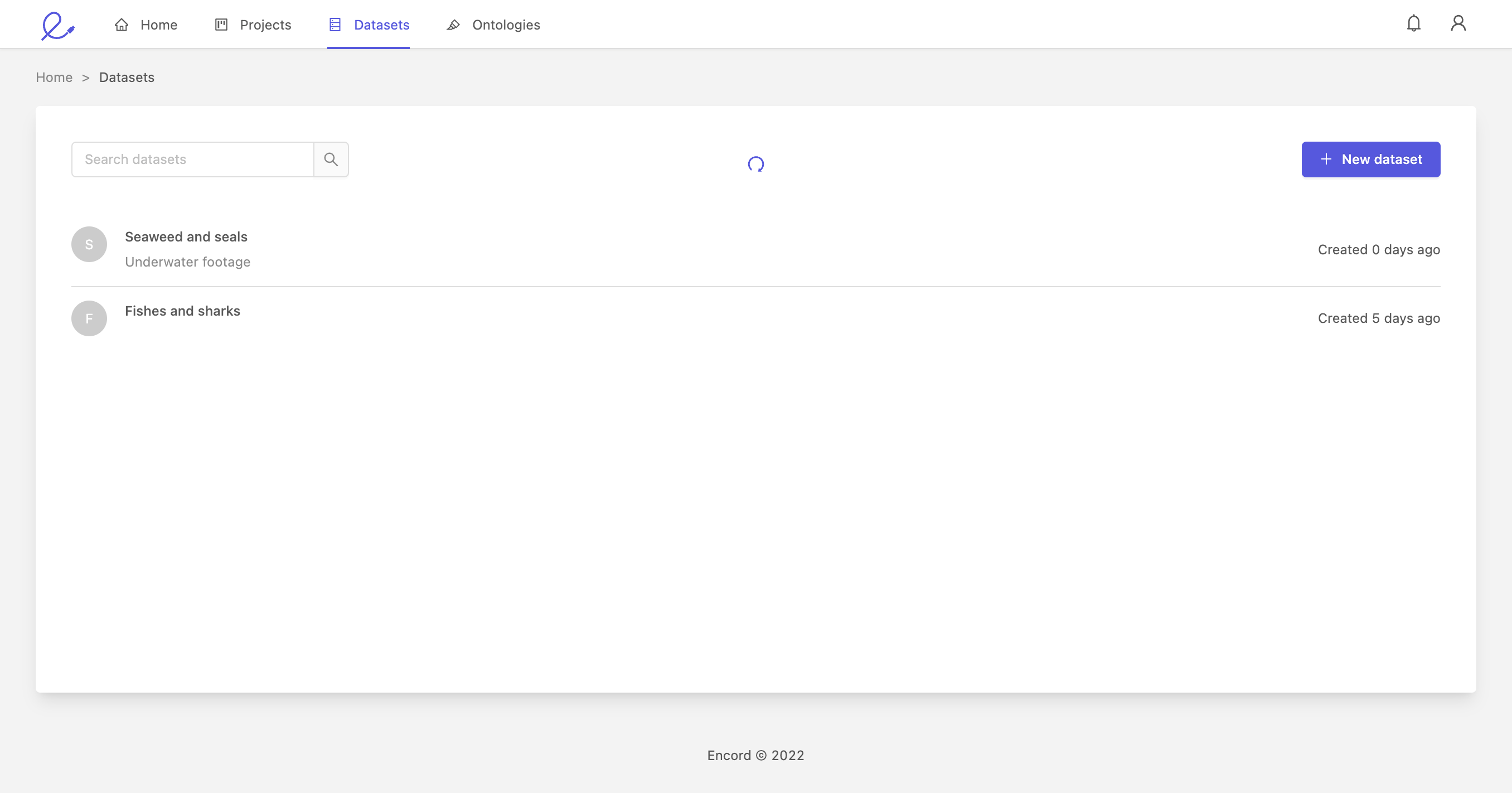Click the F avatar for Fishes and sharks
The height and width of the screenshot is (793, 1512).
(x=89, y=318)
